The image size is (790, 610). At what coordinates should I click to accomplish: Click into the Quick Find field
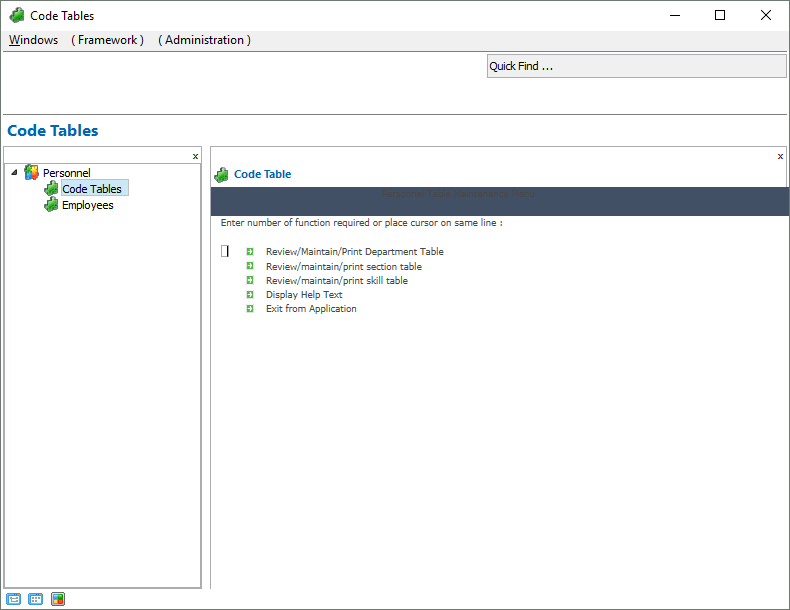636,66
